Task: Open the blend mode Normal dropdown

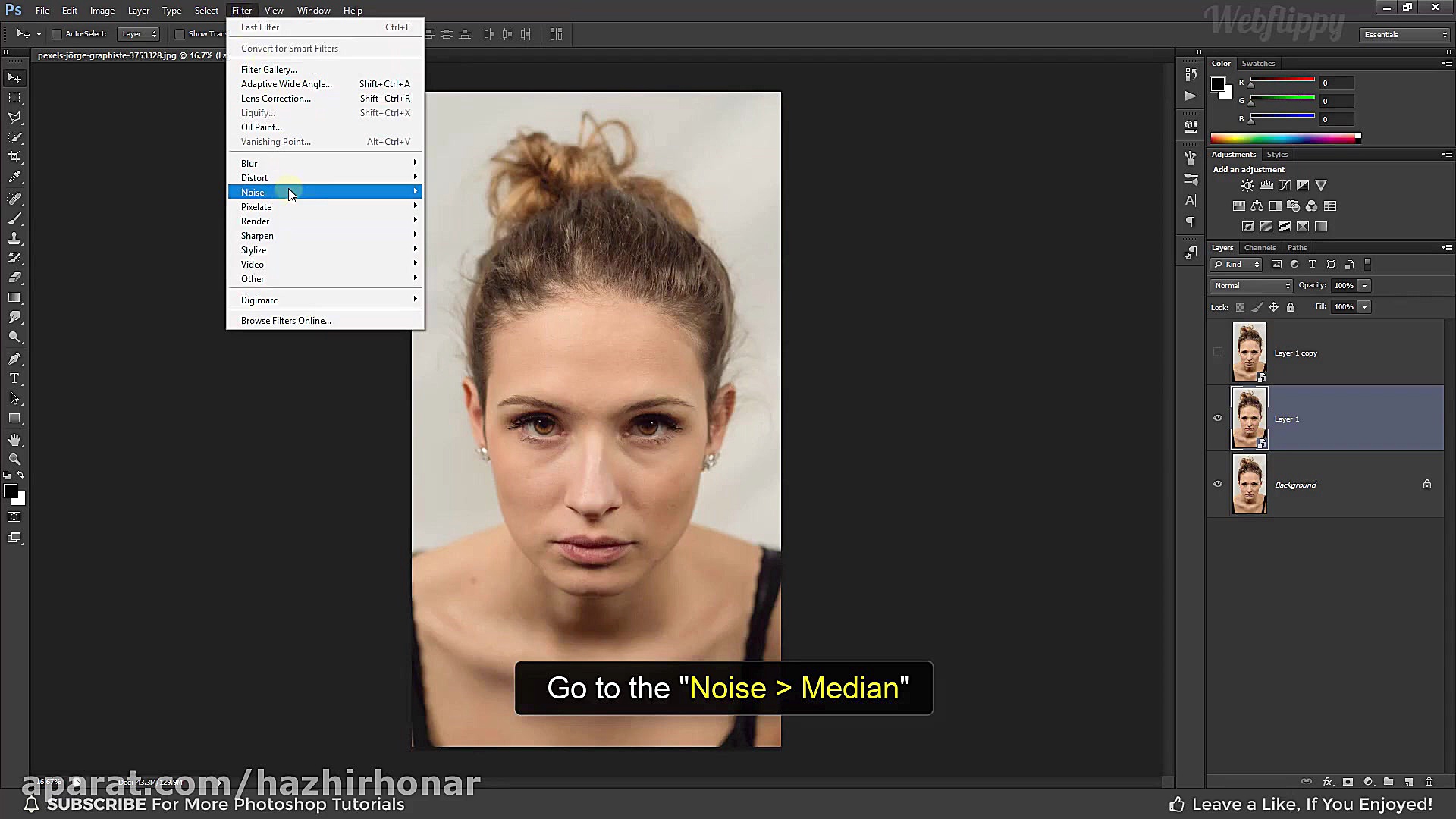Action: coord(1251,286)
